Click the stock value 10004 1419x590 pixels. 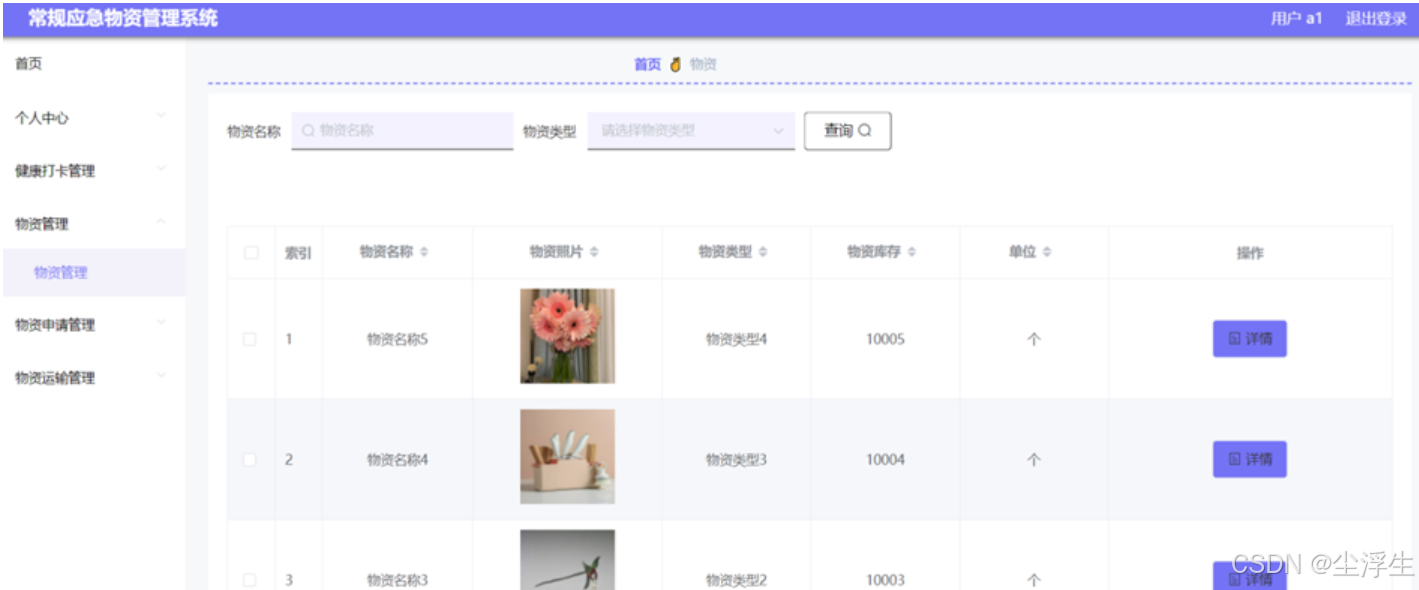tap(885, 460)
